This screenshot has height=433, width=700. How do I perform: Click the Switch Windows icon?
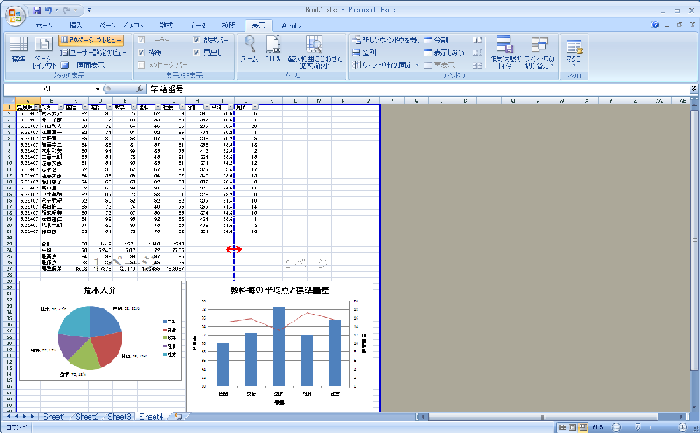[539, 48]
